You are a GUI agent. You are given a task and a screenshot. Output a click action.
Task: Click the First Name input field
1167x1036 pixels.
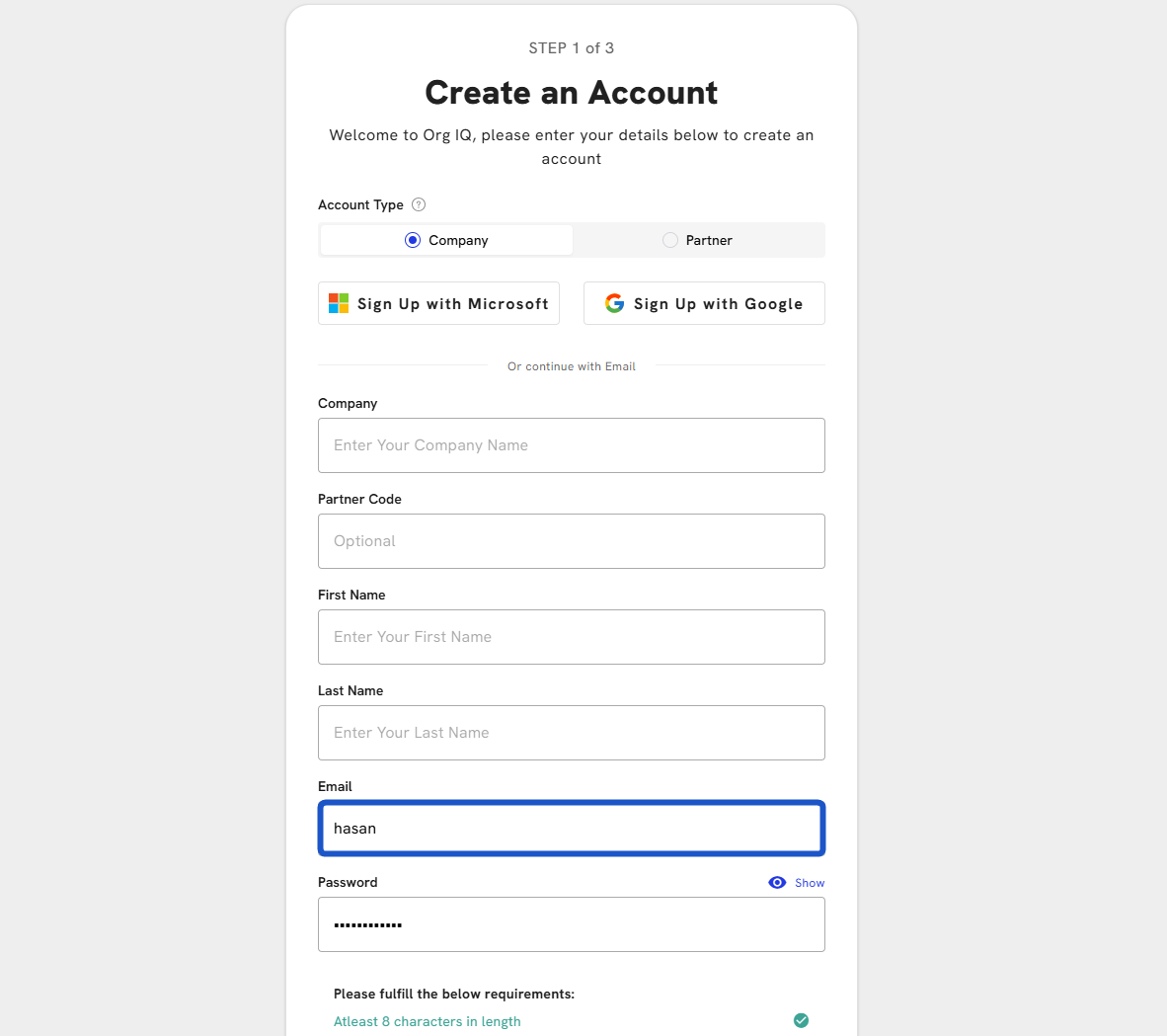(571, 637)
